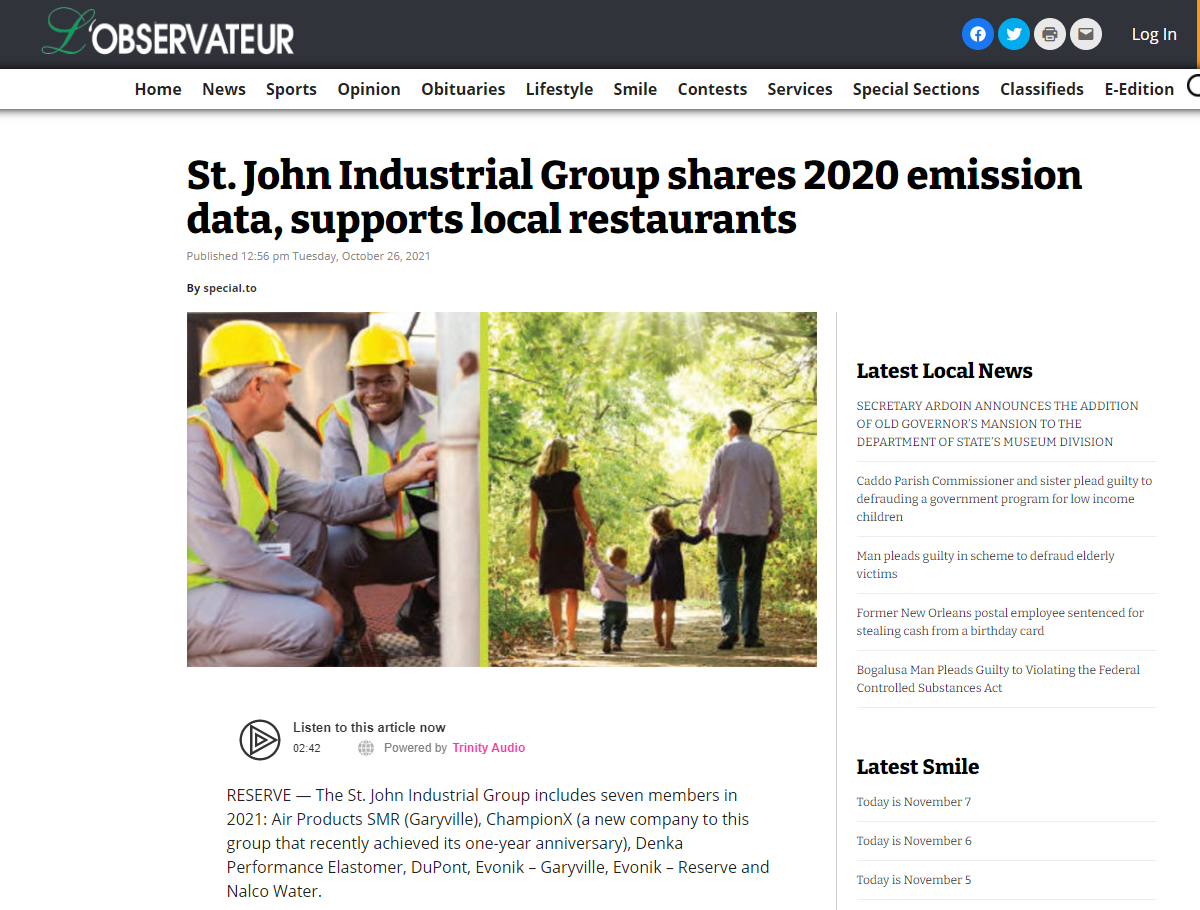
Task: Expand the Services menu
Action: pyautogui.click(x=799, y=89)
